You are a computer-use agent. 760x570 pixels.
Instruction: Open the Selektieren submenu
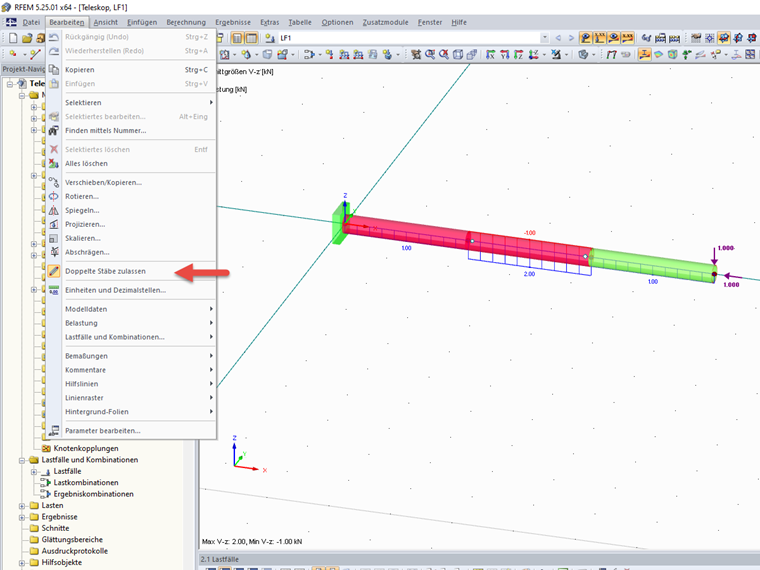[x=131, y=103]
